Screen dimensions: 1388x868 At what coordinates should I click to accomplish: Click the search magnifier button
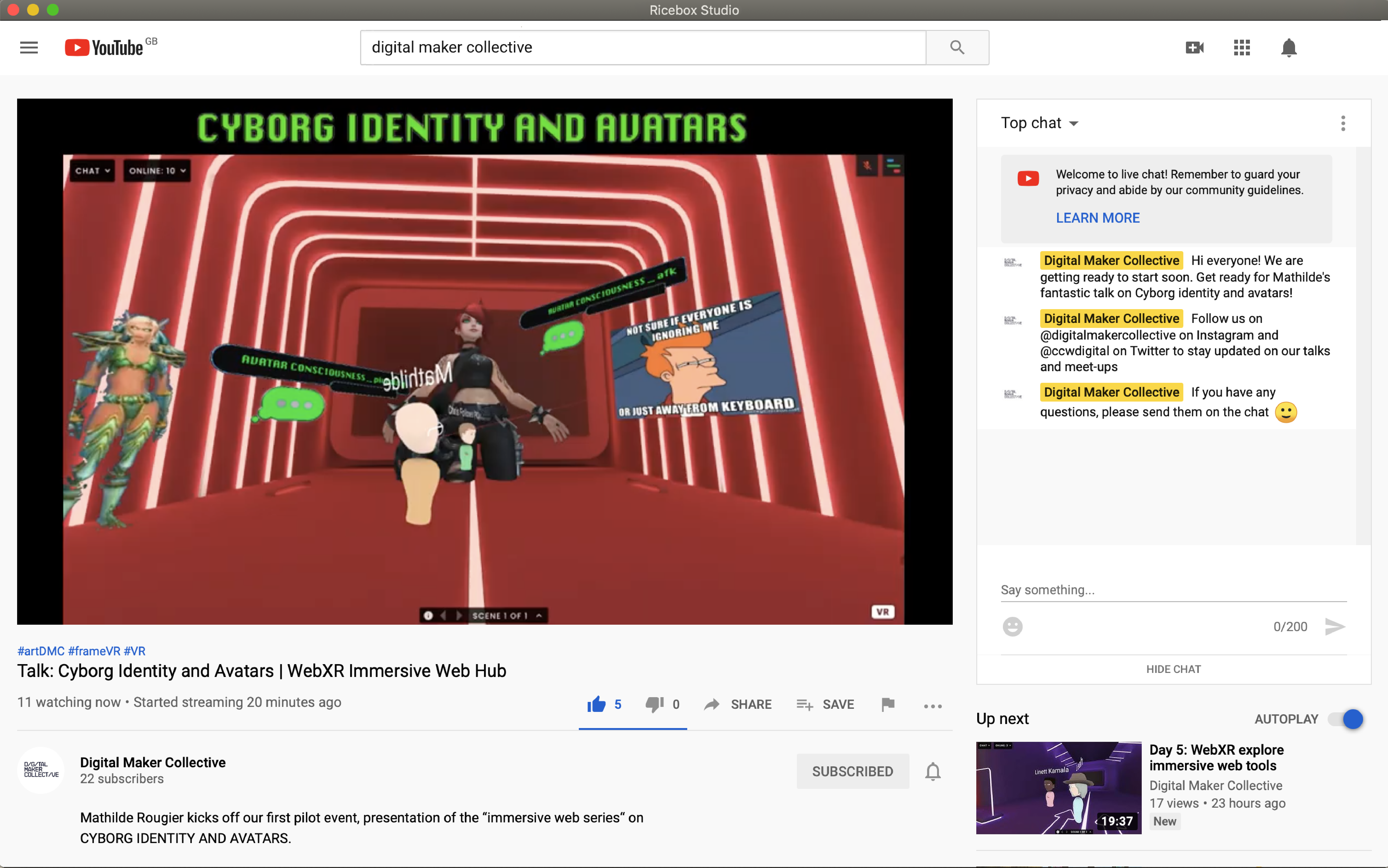click(957, 48)
